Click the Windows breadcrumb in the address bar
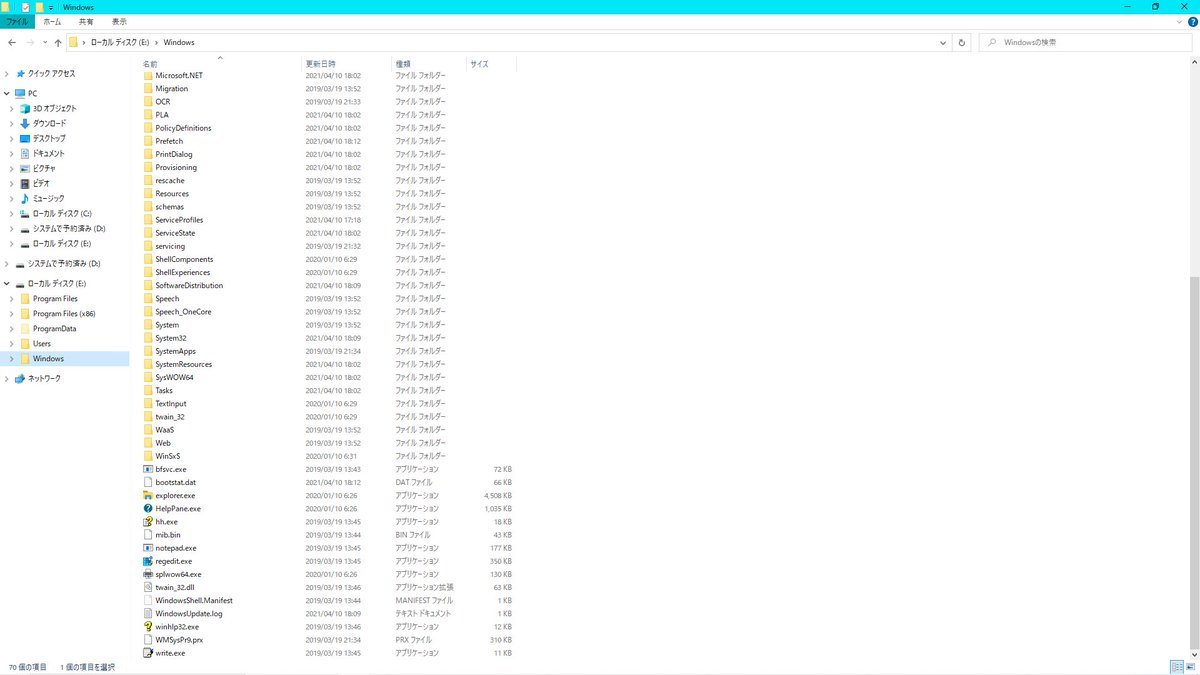This screenshot has height=675, width=1200. (179, 43)
